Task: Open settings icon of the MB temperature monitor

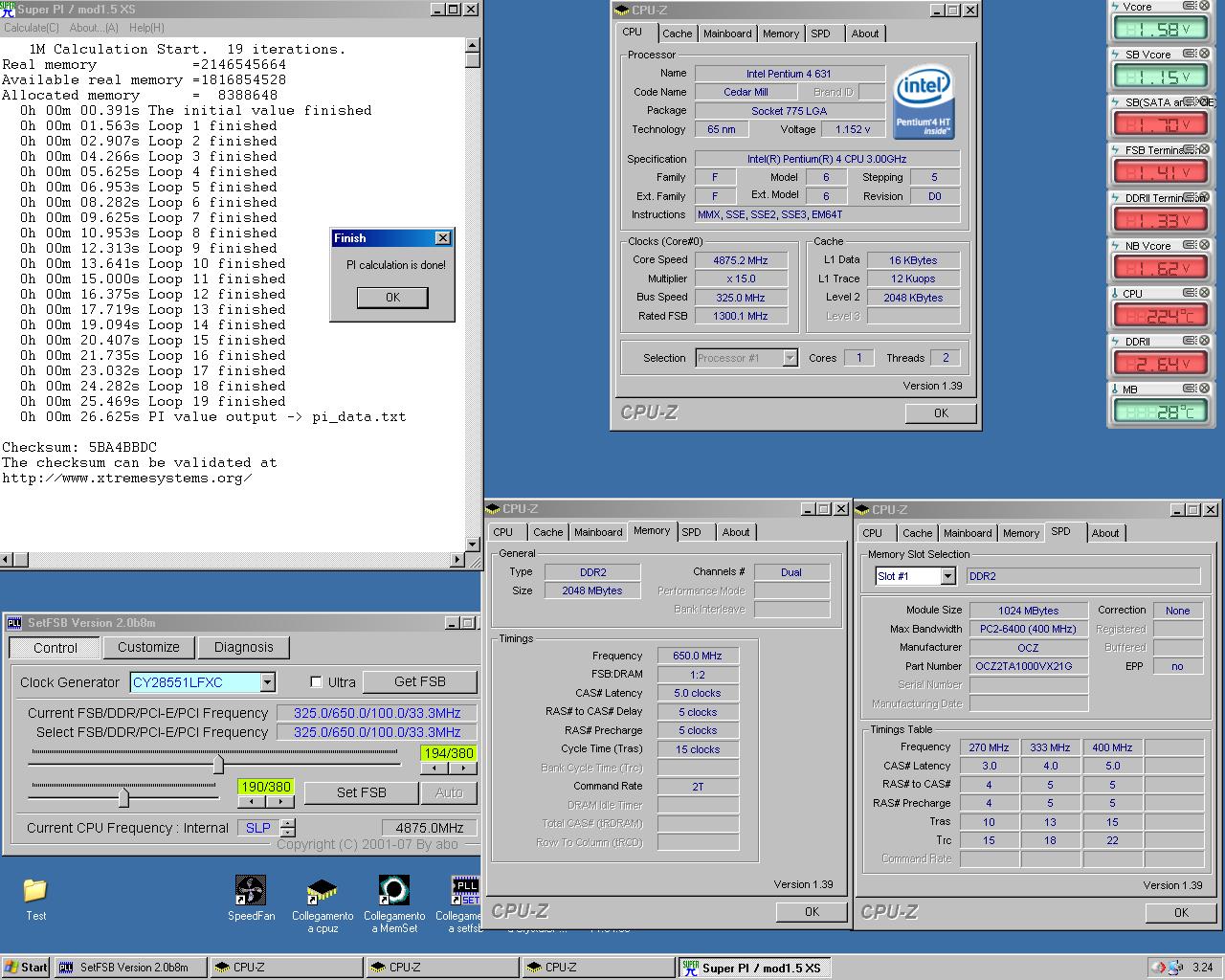Action: click(1190, 389)
